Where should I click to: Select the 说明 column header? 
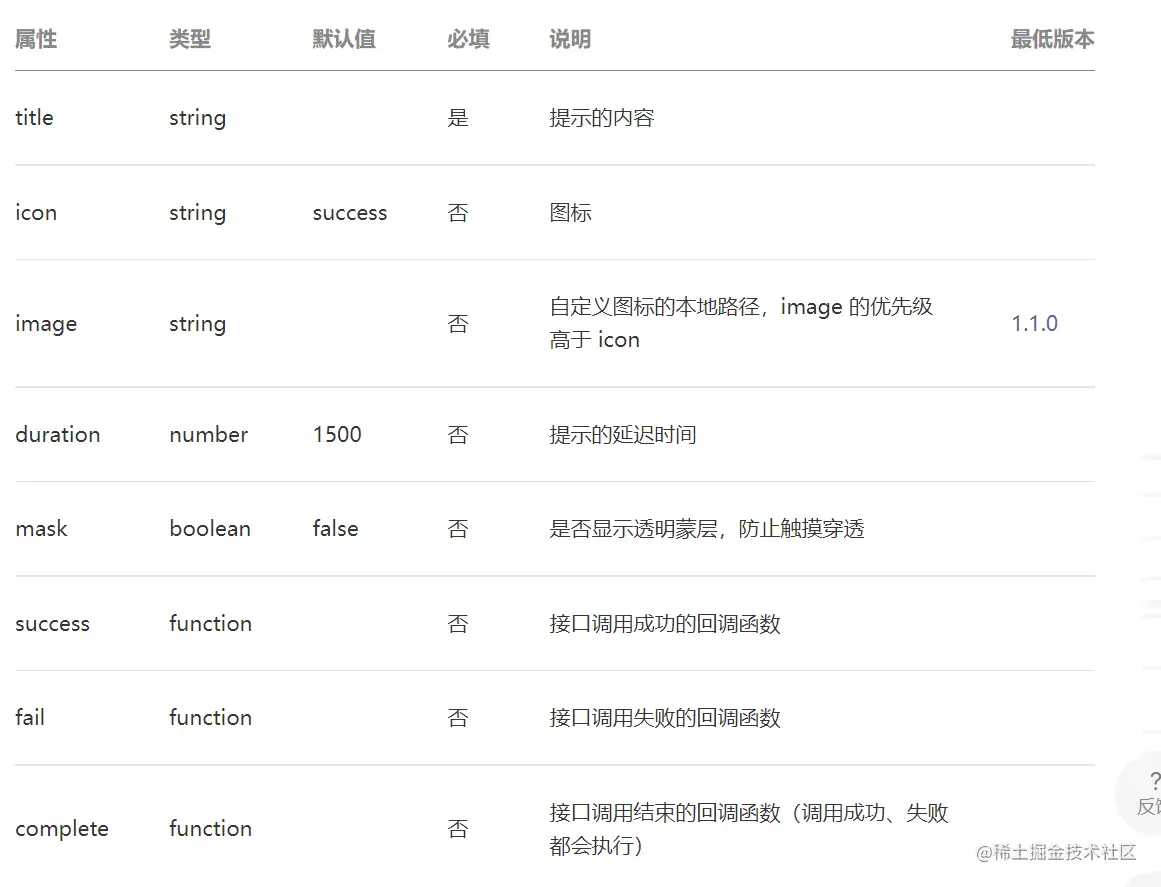[569, 39]
